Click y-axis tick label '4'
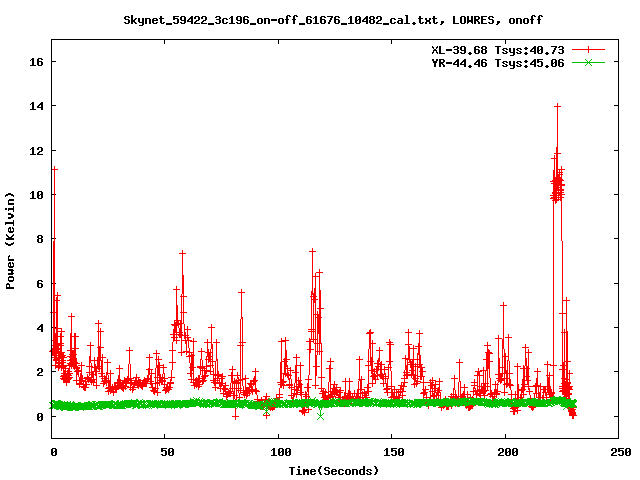Viewport: 640px width, 480px height. click(x=40, y=328)
